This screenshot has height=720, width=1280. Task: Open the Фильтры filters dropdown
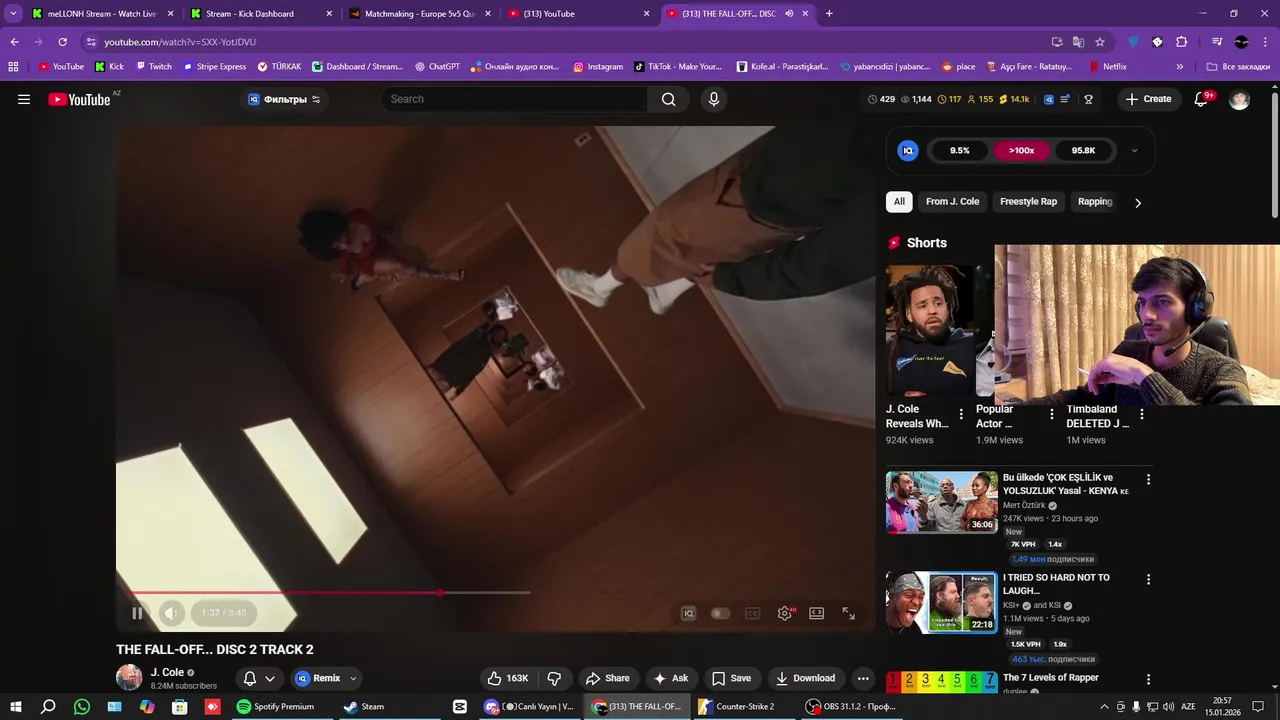(x=284, y=99)
